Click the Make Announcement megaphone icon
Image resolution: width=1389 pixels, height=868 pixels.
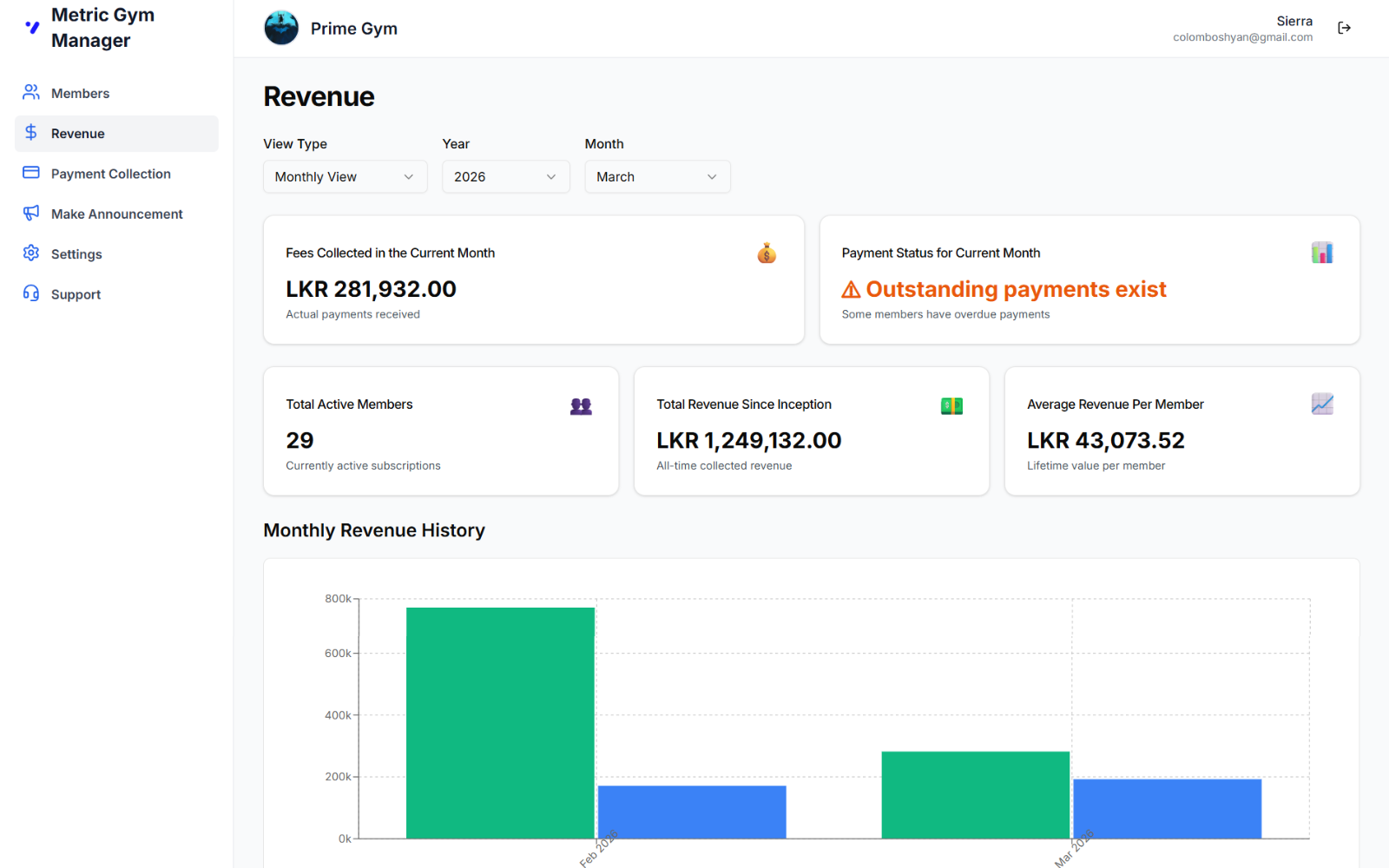(x=30, y=214)
